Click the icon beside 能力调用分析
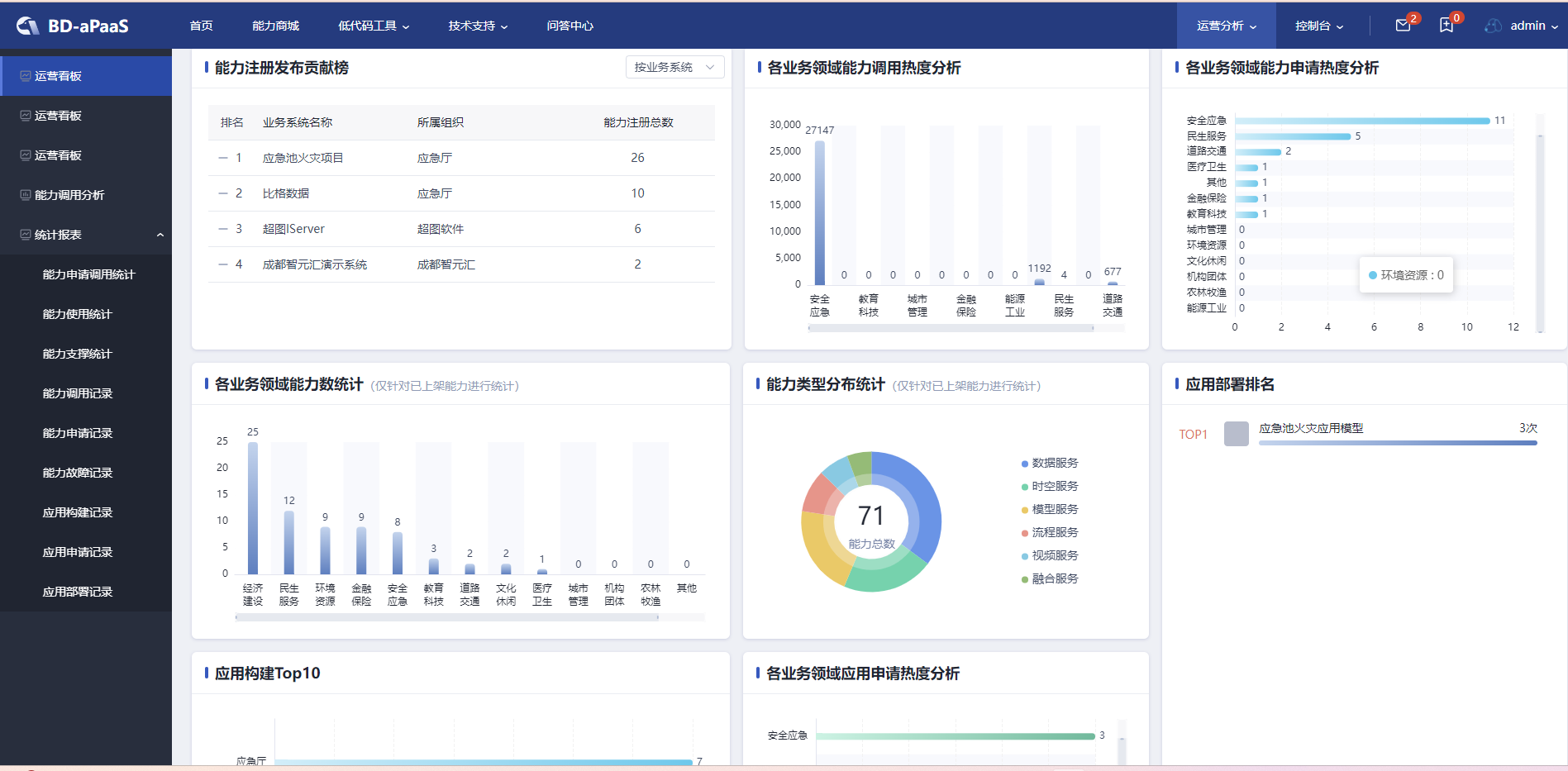1568x771 pixels. tap(26, 195)
